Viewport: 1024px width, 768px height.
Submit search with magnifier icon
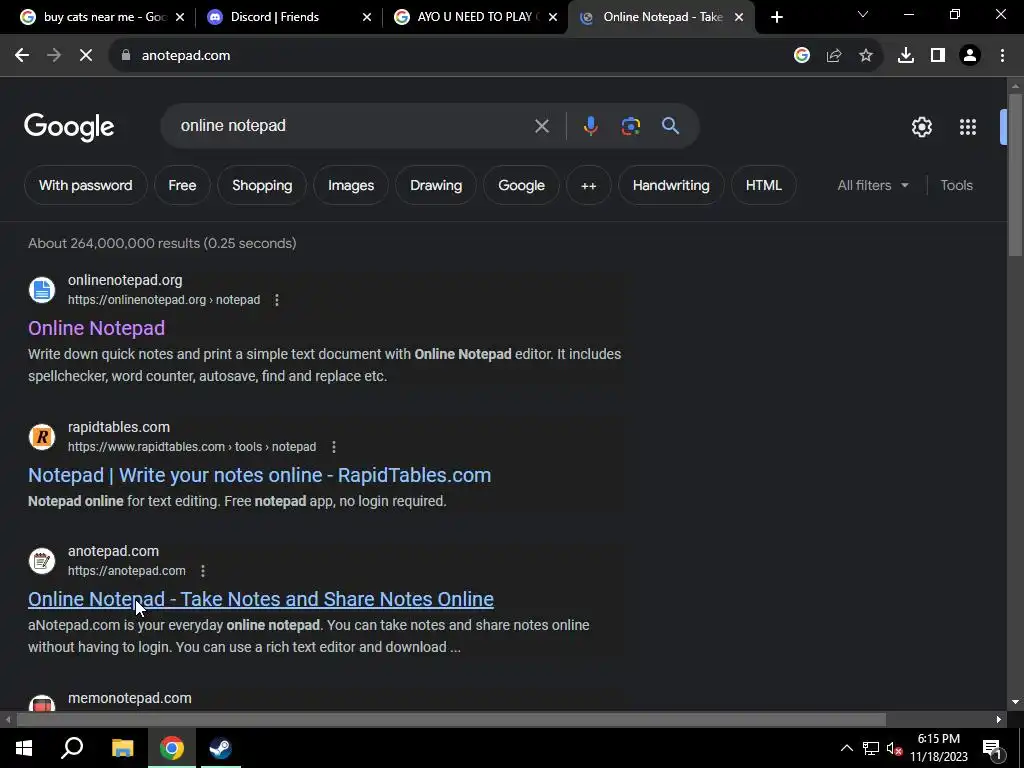coord(671,125)
